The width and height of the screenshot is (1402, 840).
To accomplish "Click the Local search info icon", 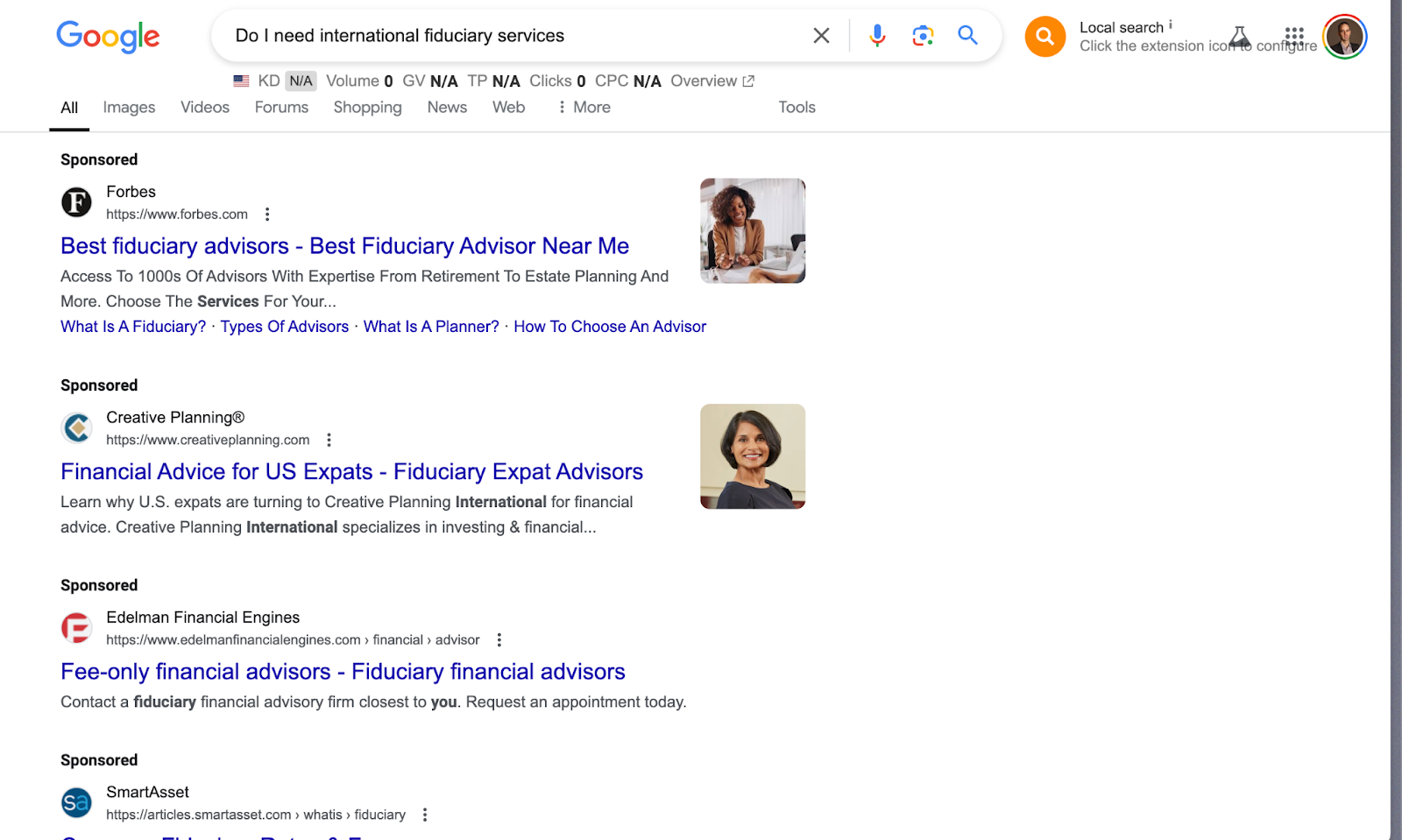I will point(1171,25).
